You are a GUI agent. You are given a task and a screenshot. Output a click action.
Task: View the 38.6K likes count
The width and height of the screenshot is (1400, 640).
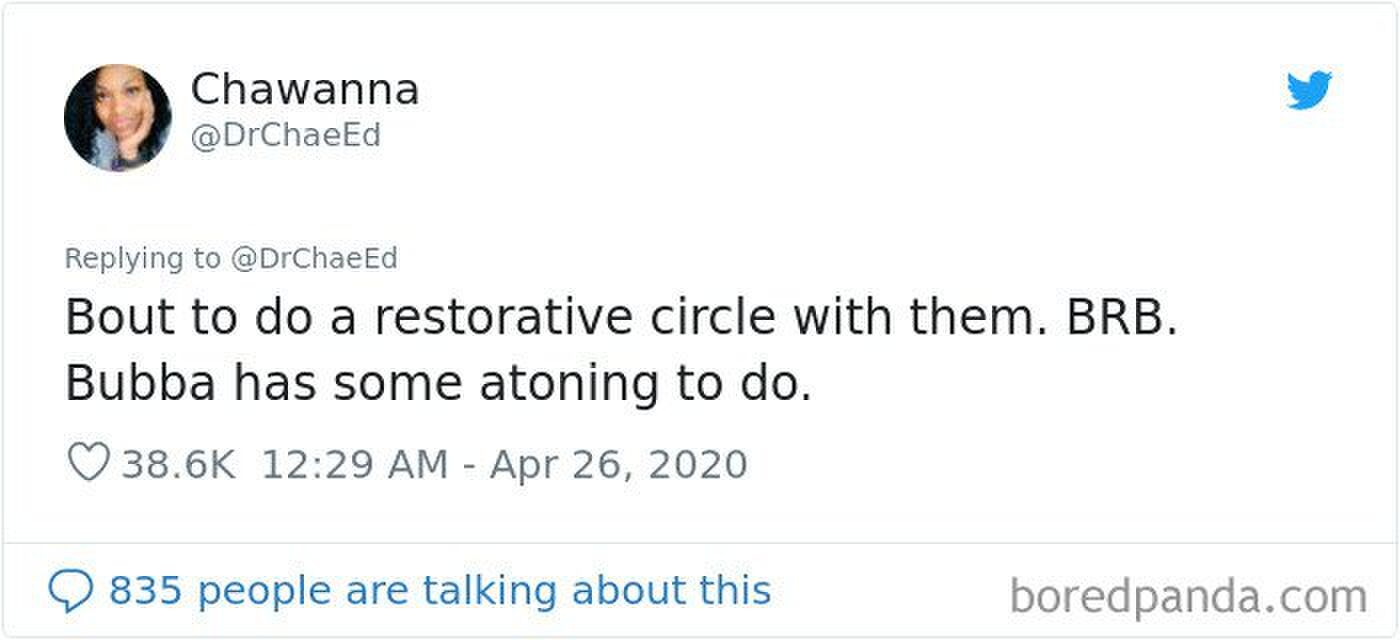179,465
